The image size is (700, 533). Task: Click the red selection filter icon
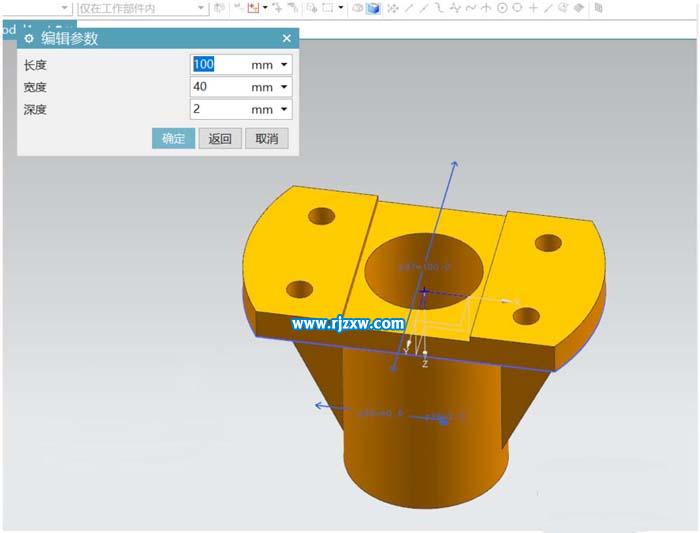[253, 8]
